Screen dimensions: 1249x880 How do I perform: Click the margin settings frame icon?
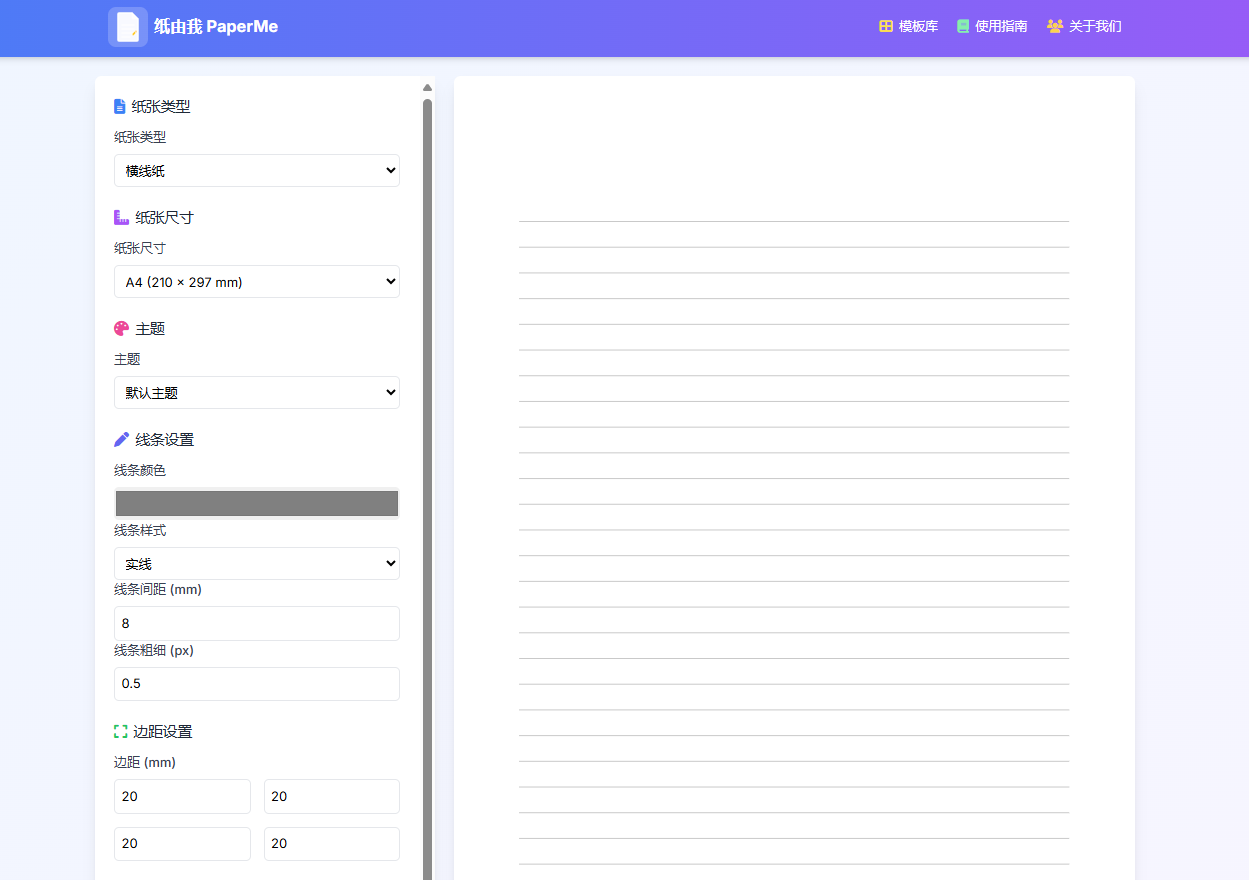(121, 731)
